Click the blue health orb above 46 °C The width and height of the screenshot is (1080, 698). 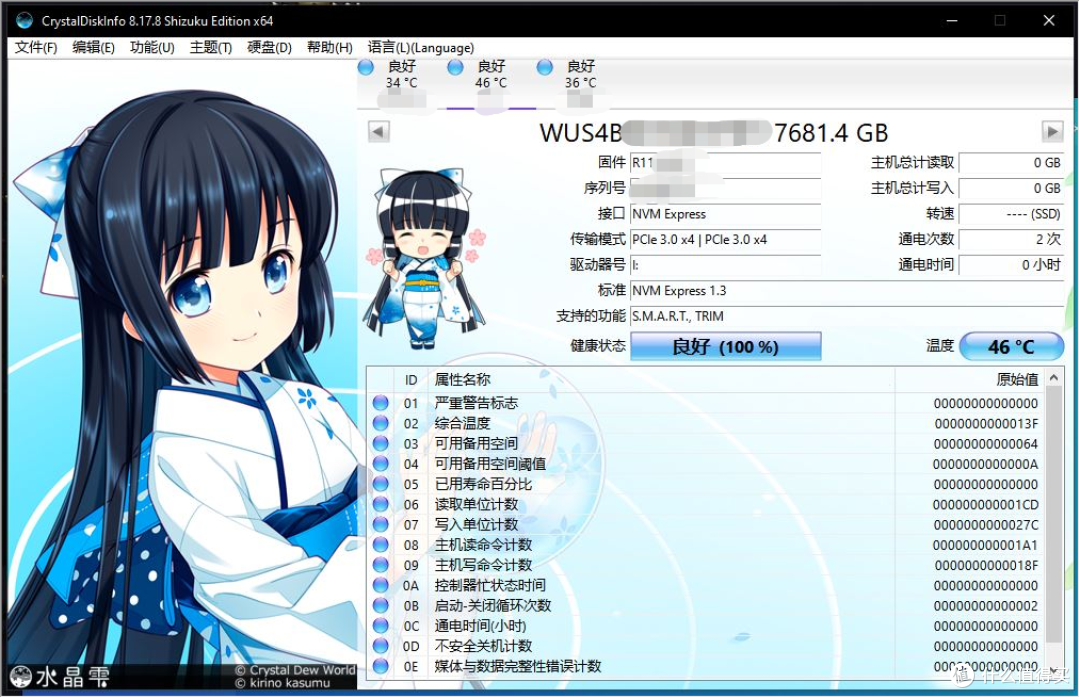pyautogui.click(x=455, y=67)
